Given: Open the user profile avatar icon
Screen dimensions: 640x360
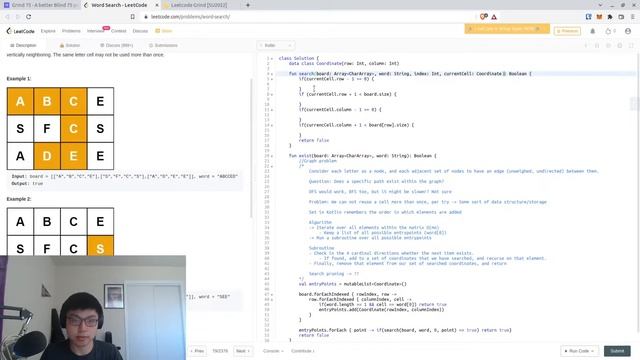Looking at the screenshot, I should coord(628,31).
